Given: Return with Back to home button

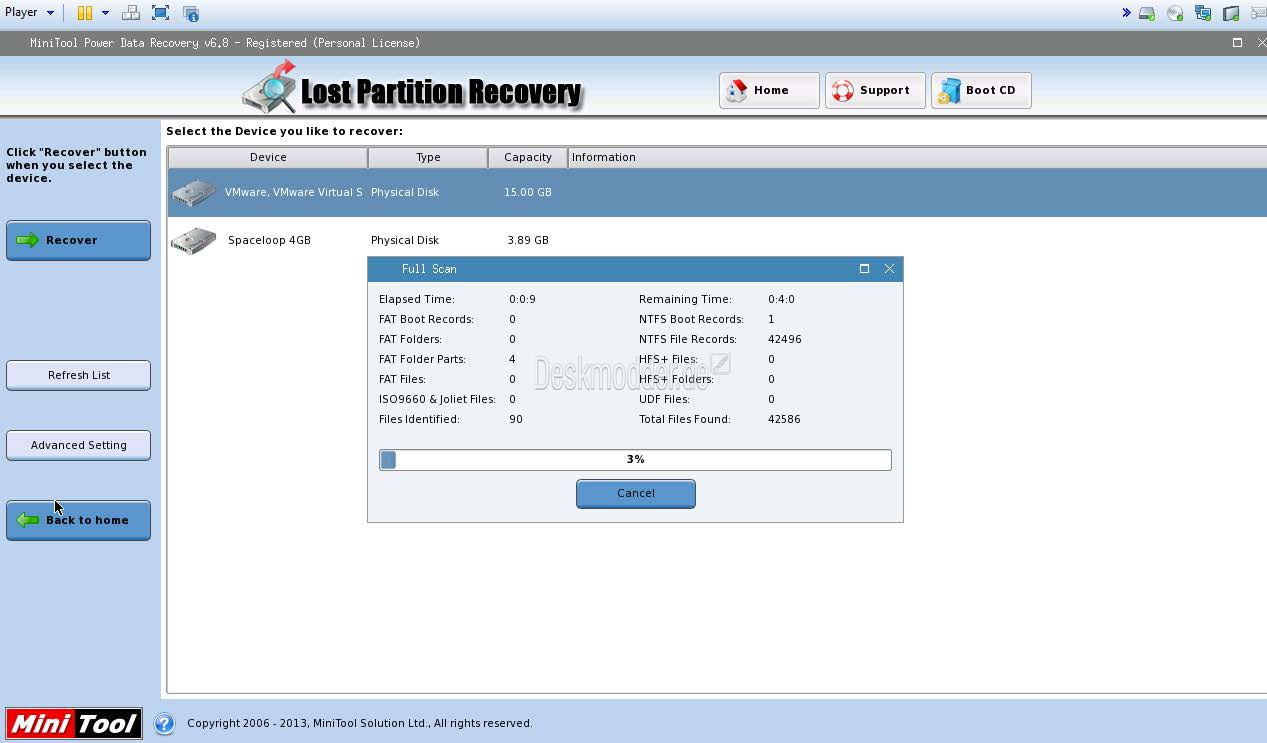Looking at the screenshot, I should point(78,520).
